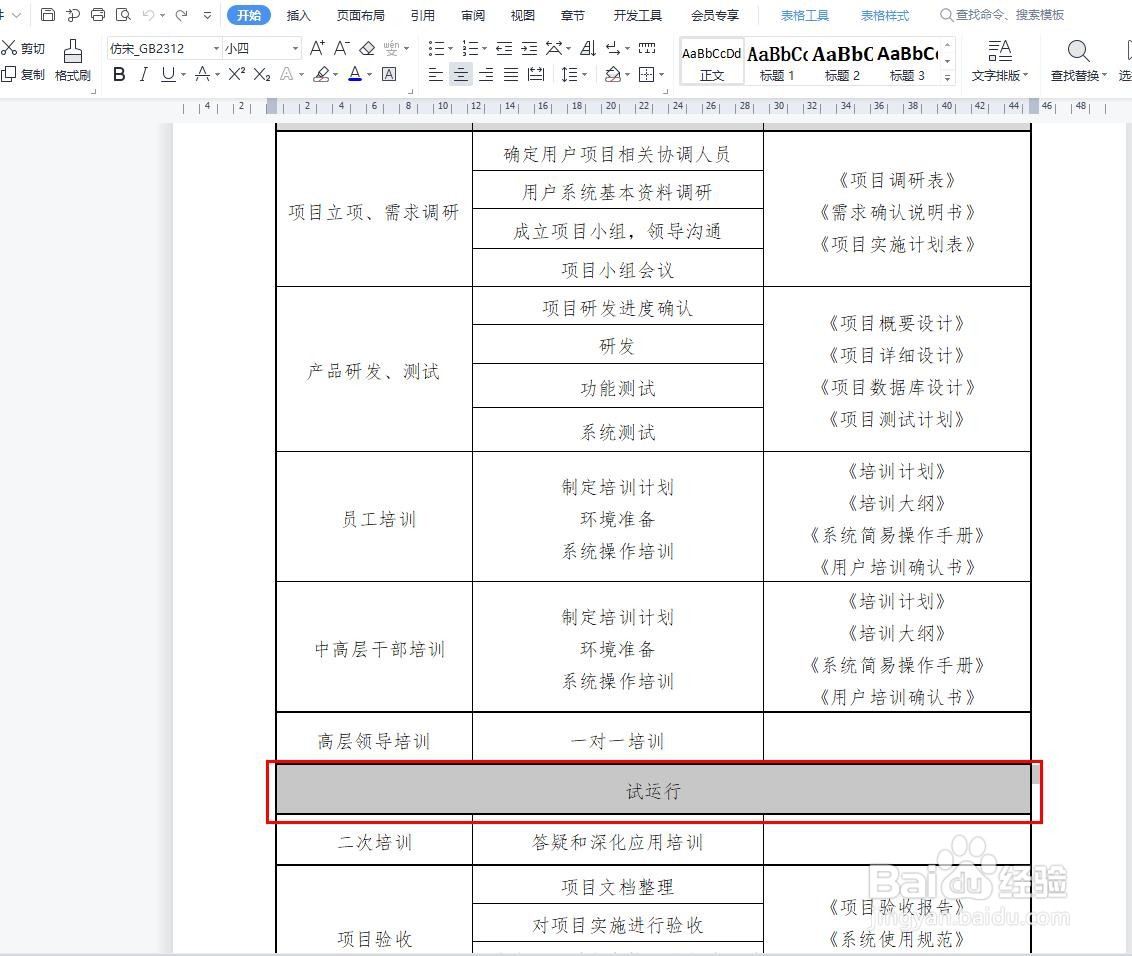This screenshot has height=956, width=1132.
Task: Toggle bold formatting on selected text
Action: pyautogui.click(x=119, y=74)
